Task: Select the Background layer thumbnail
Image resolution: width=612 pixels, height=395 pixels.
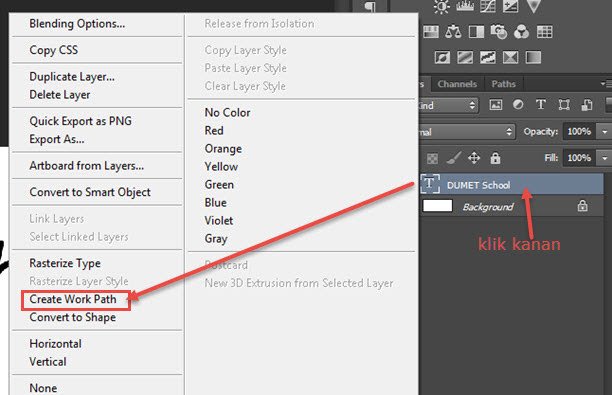Action: click(438, 206)
